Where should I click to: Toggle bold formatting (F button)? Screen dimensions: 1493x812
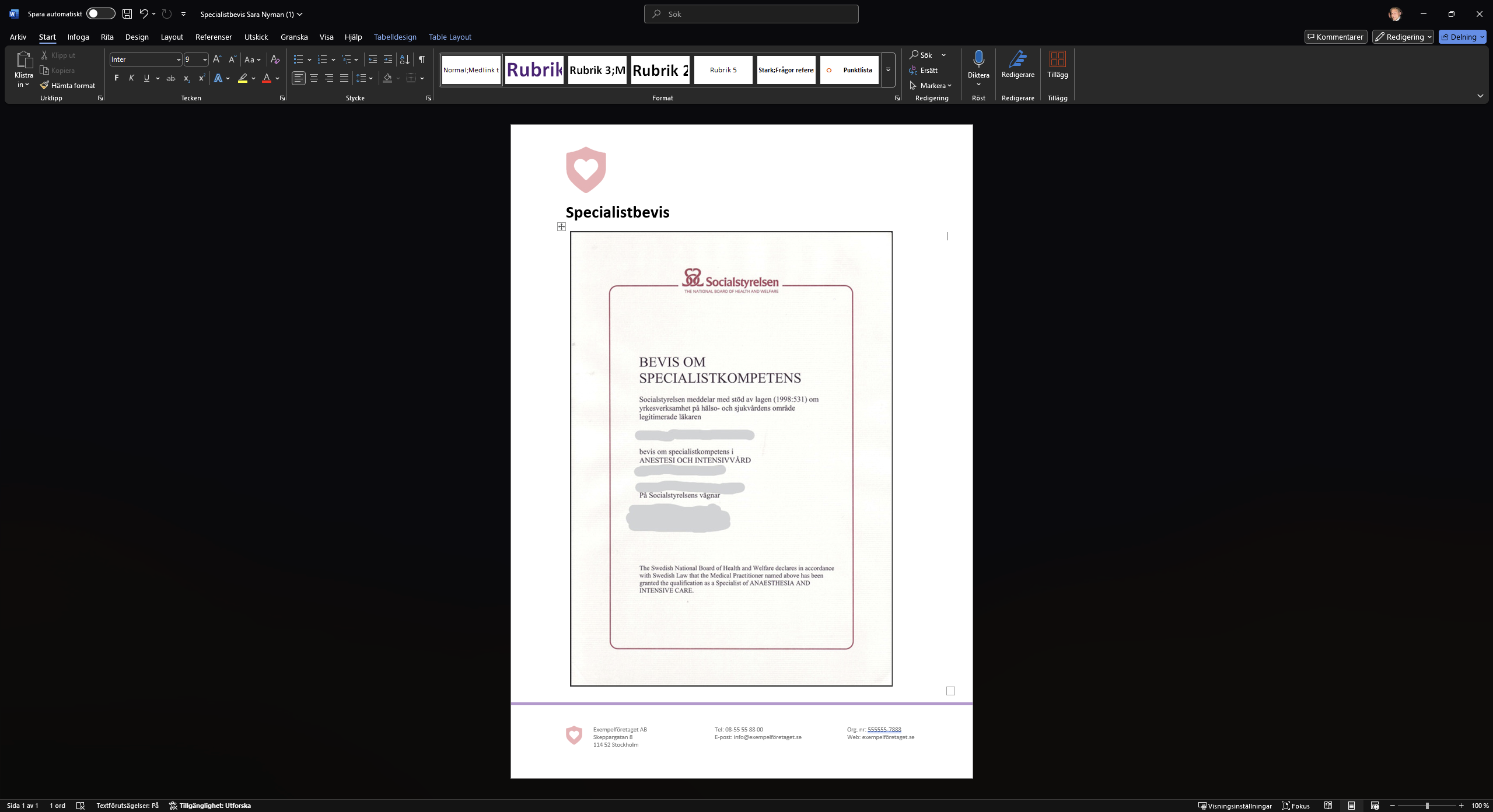click(x=116, y=78)
